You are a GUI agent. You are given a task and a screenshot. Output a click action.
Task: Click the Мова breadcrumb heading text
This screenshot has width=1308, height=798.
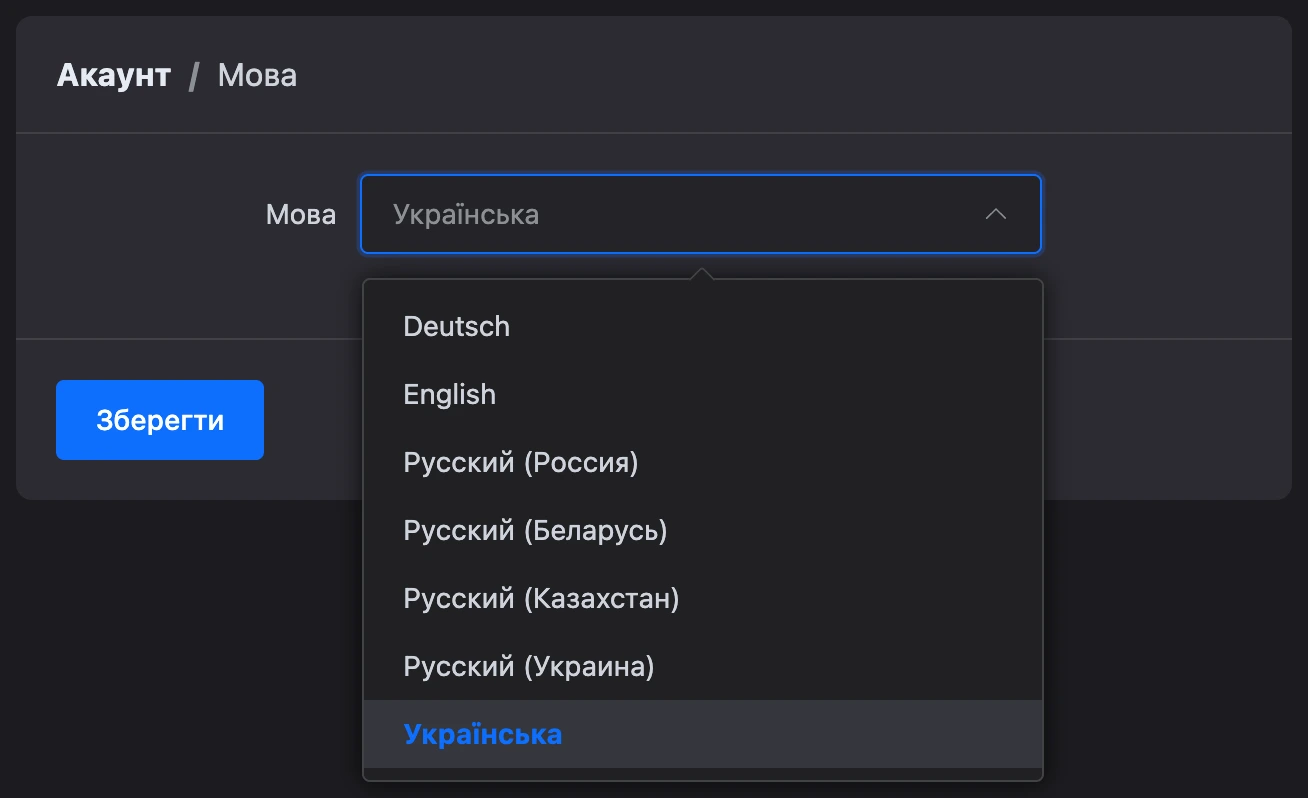tap(257, 75)
